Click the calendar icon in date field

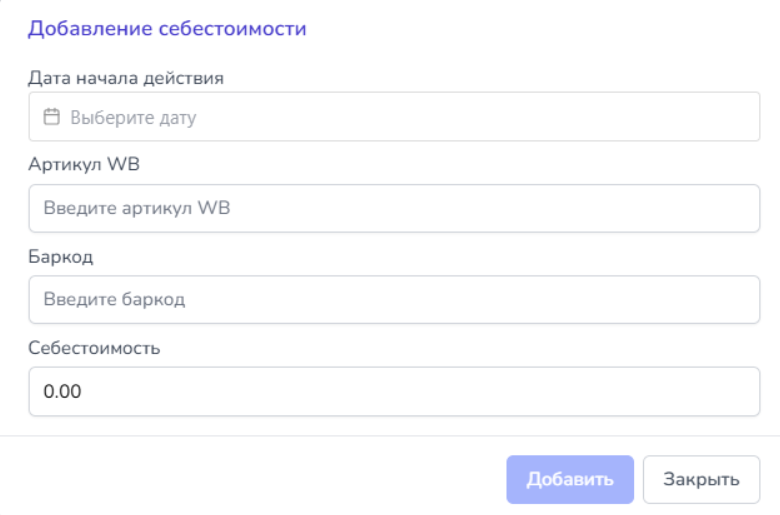pyautogui.click(x=53, y=117)
